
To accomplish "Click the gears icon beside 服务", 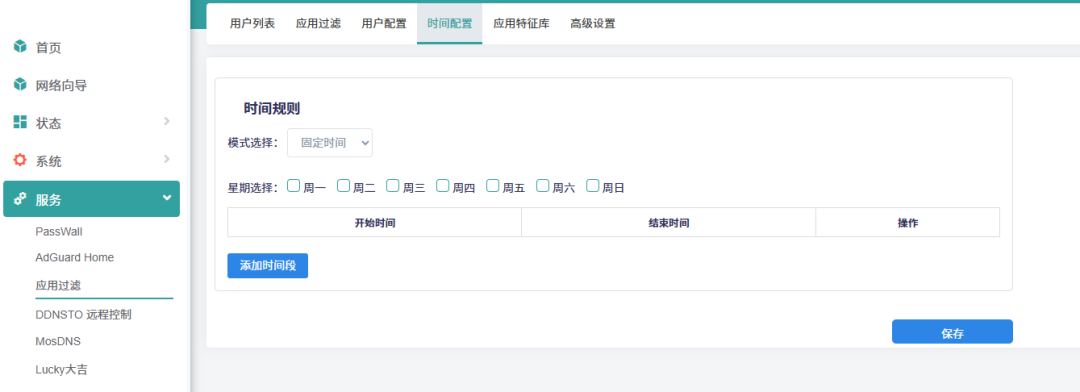I will click(x=20, y=199).
